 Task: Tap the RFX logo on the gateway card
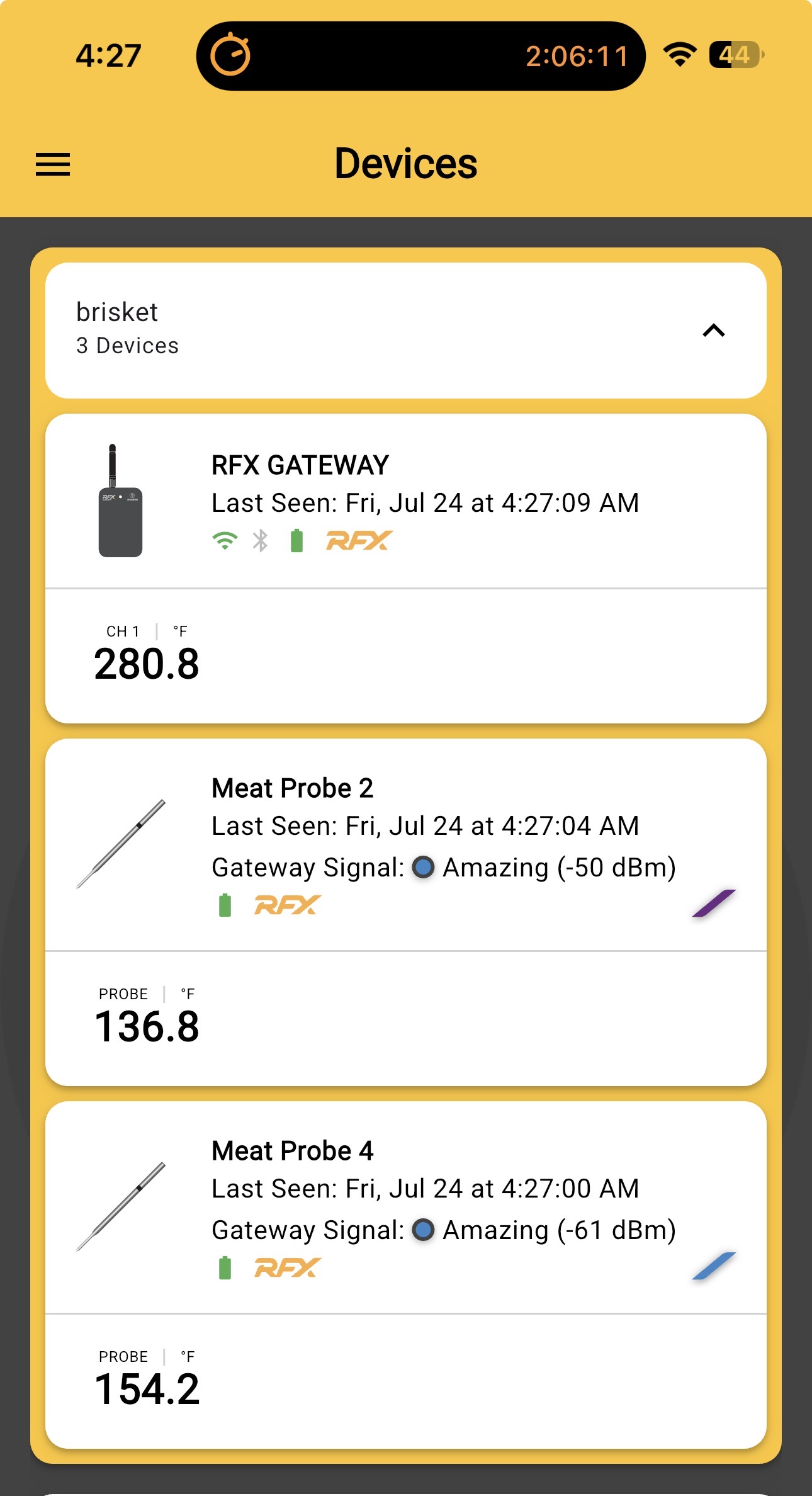359,540
